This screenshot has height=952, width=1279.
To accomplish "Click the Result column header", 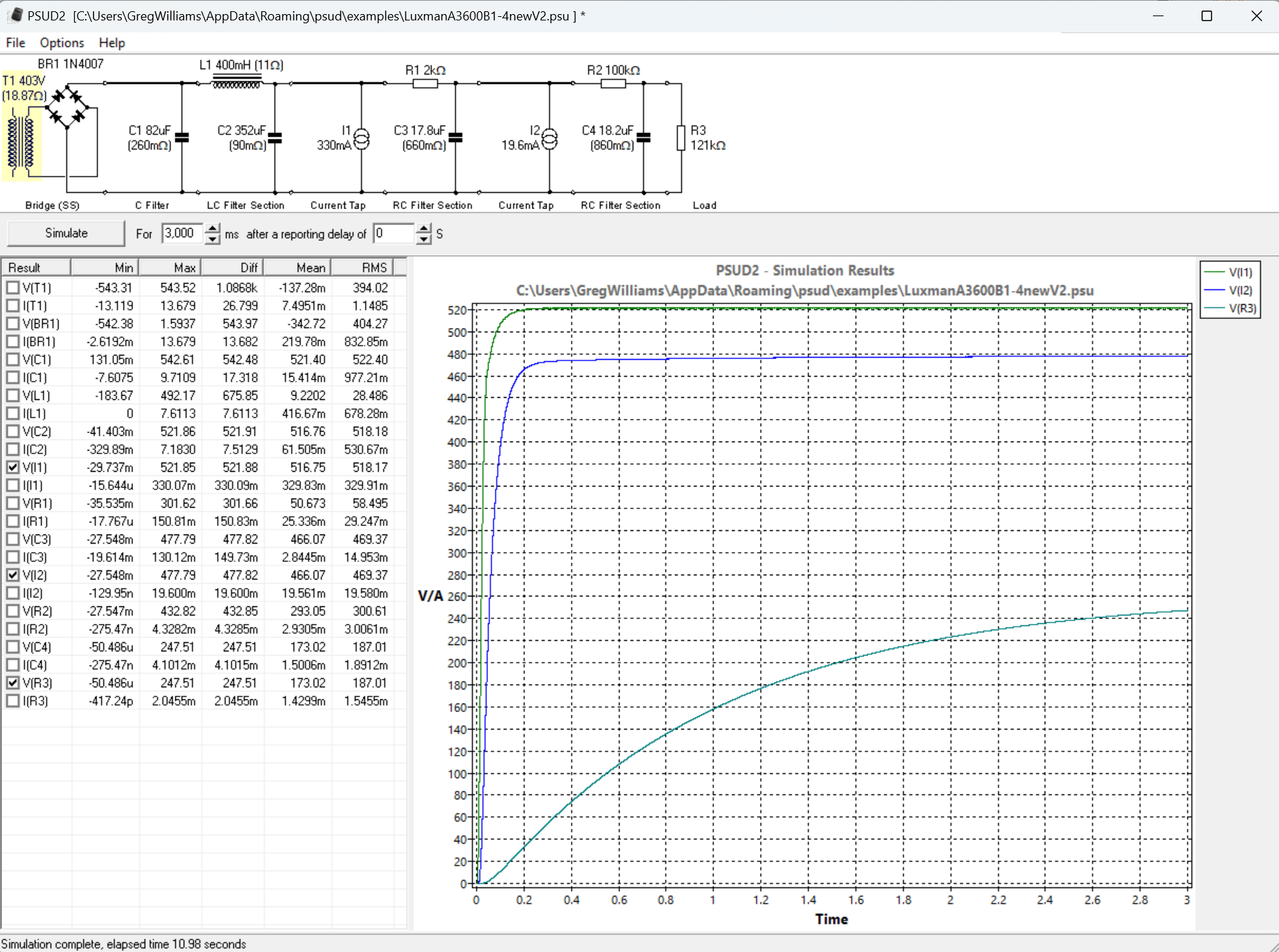I will pyautogui.click(x=36, y=268).
